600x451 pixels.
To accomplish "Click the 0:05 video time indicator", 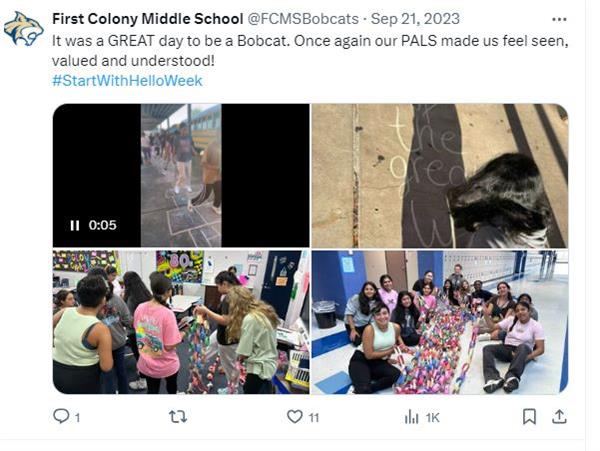I will pyautogui.click(x=102, y=225).
